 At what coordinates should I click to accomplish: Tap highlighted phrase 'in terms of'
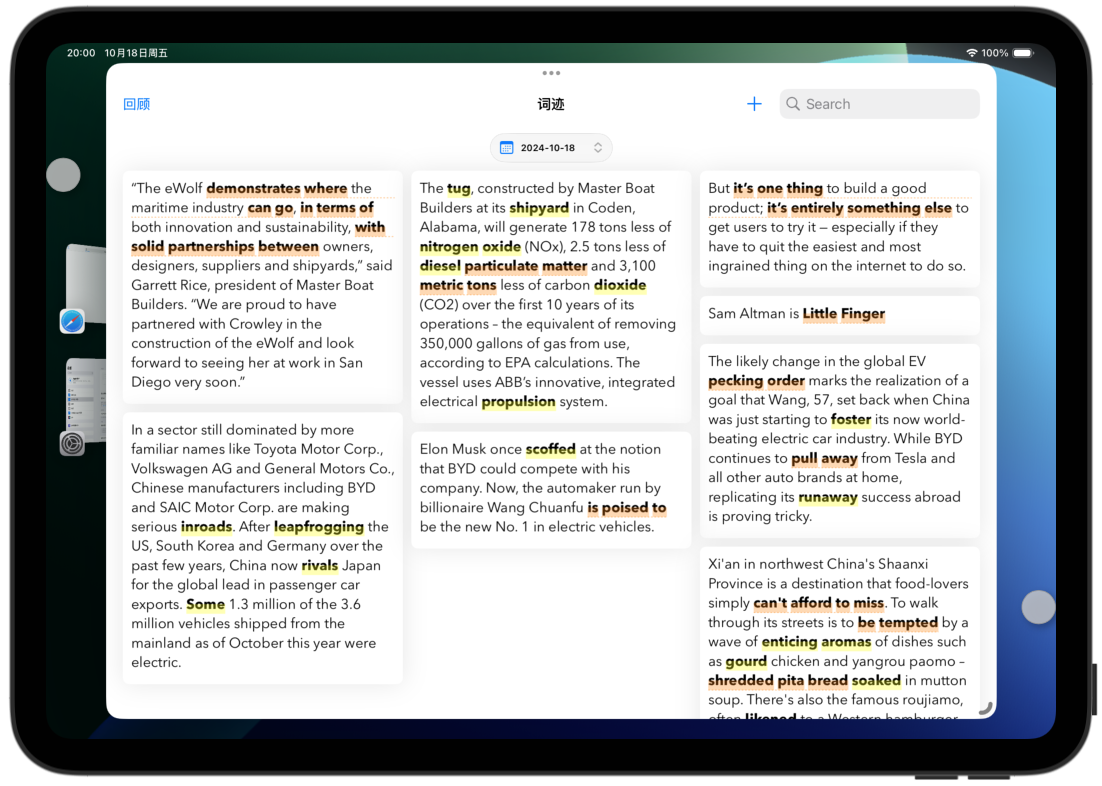click(x=337, y=208)
